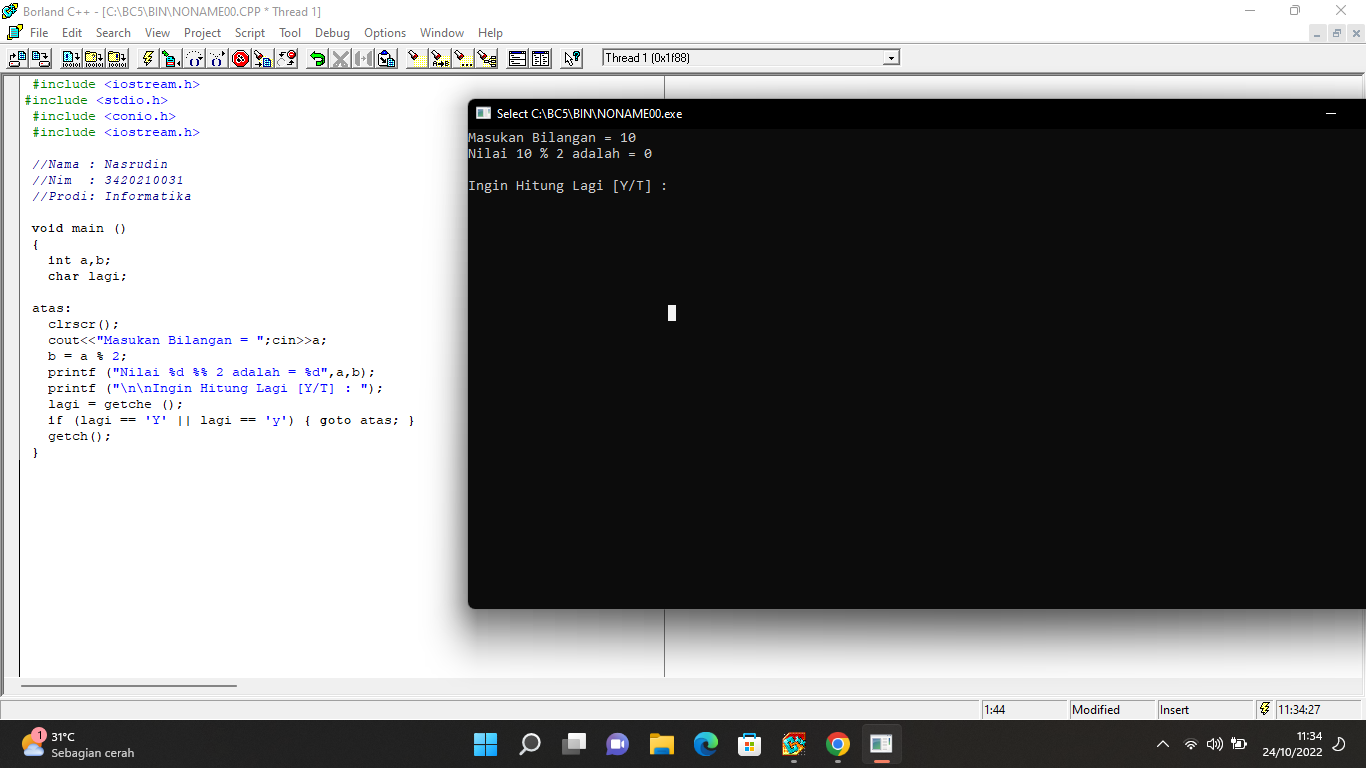Click the Make project folder icon
1366x768 pixels.
click(x=95, y=58)
